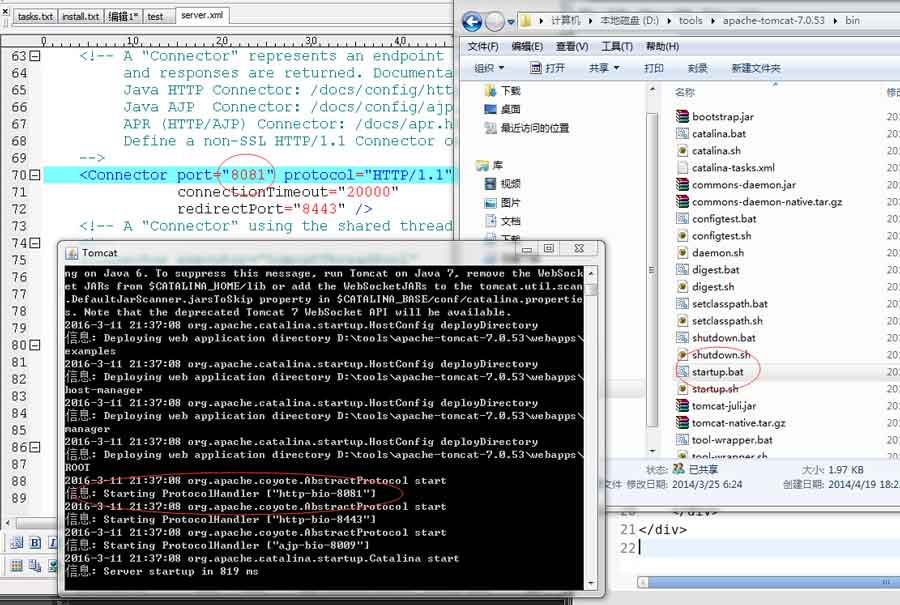Switch to the install.txt editor tab
Viewport: 900px width, 605px height.
(x=80, y=17)
